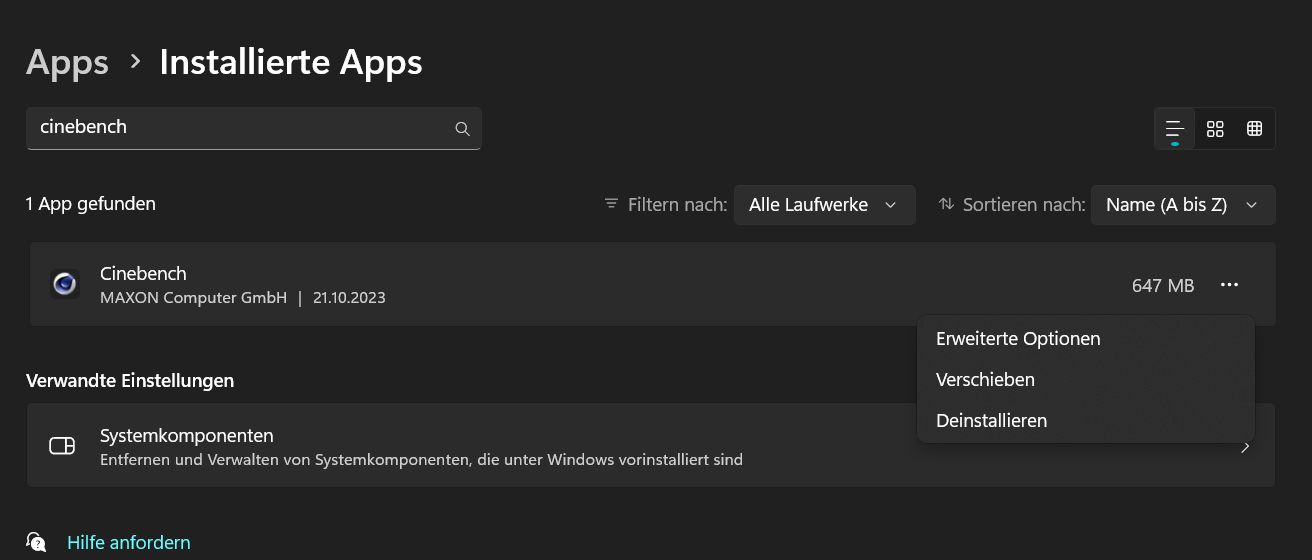Click the MAXON Computer GmbH publisher text

(193, 298)
